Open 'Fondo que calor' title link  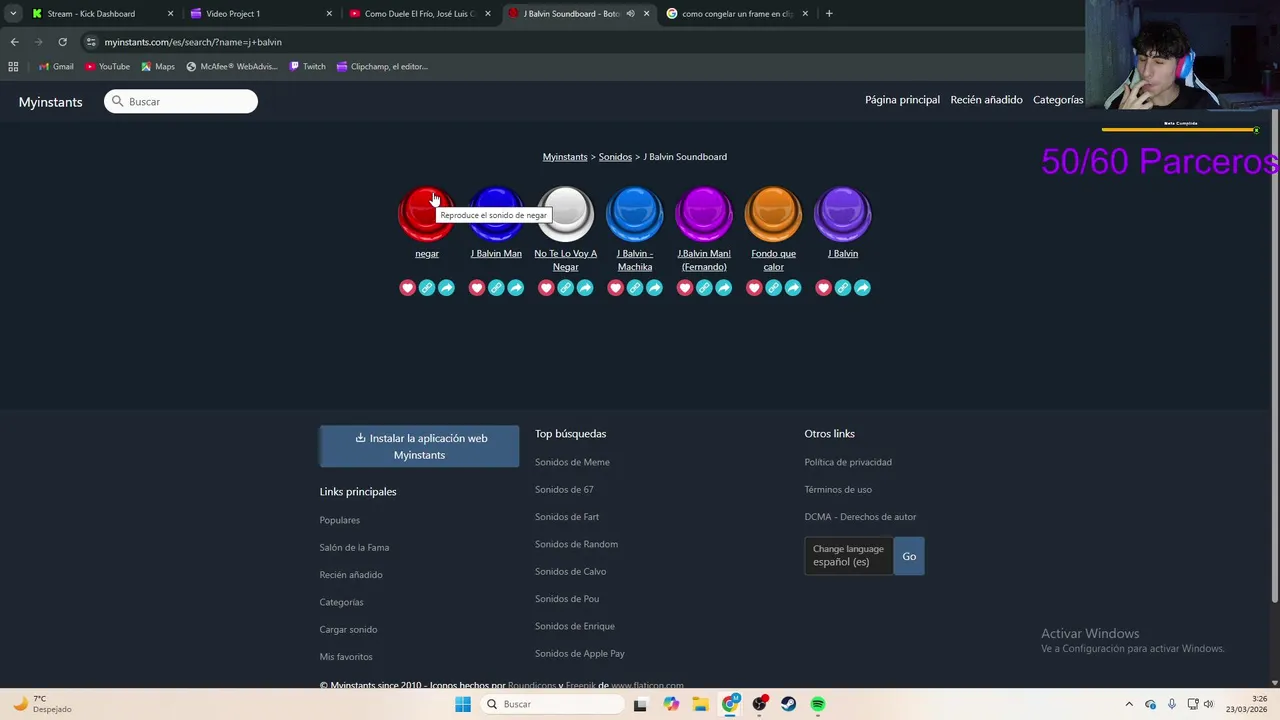(x=773, y=260)
